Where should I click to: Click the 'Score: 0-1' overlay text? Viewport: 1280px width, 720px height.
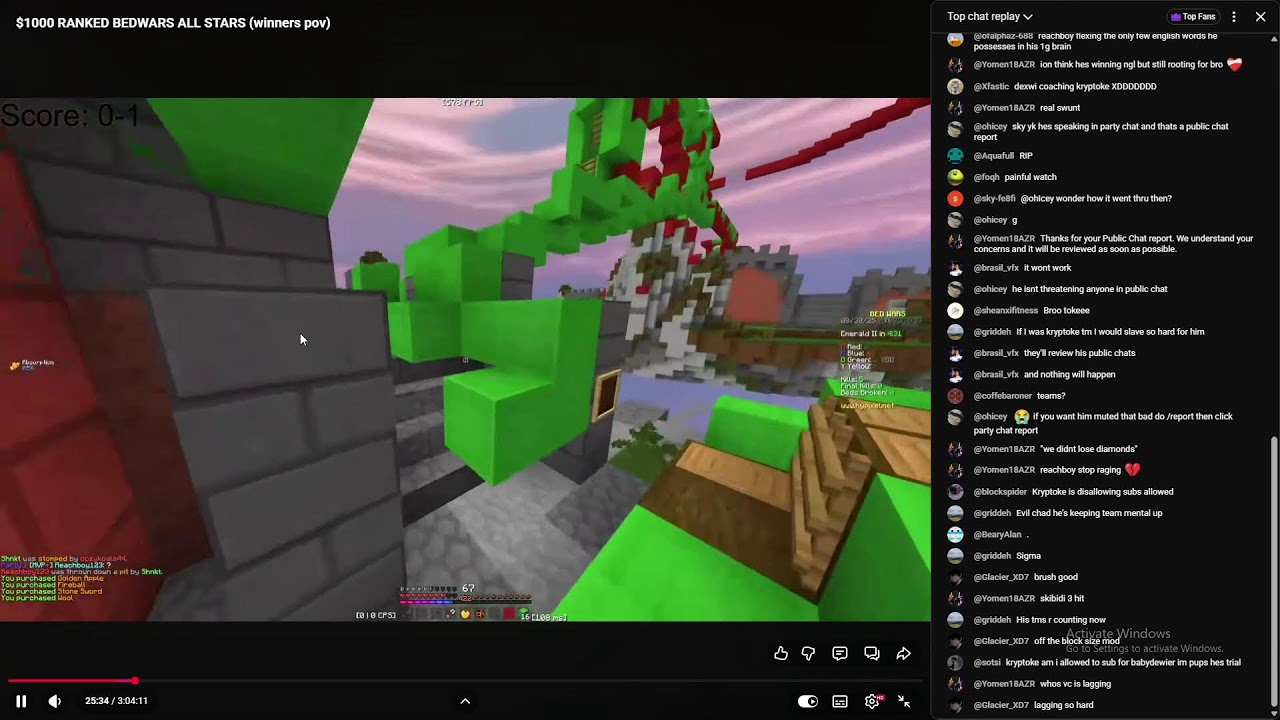point(70,116)
